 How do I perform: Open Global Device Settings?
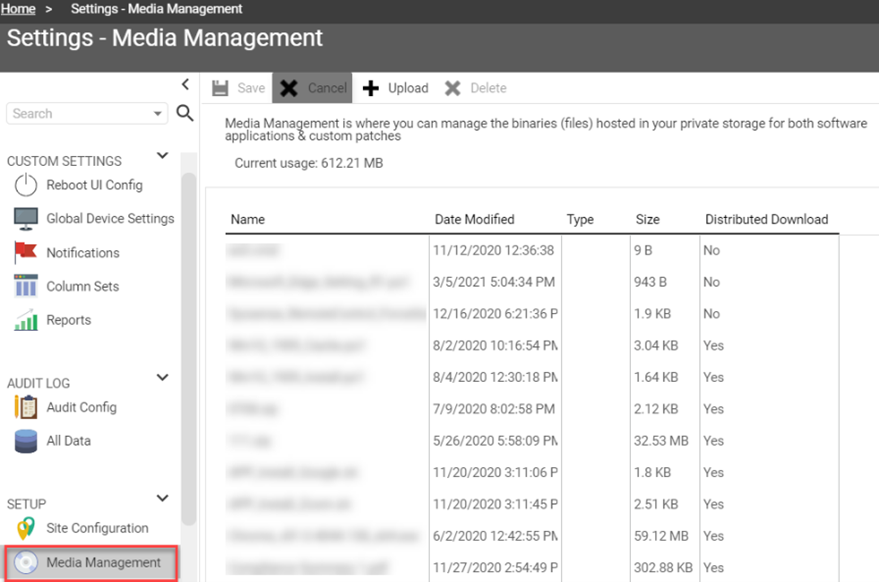click(x=110, y=219)
